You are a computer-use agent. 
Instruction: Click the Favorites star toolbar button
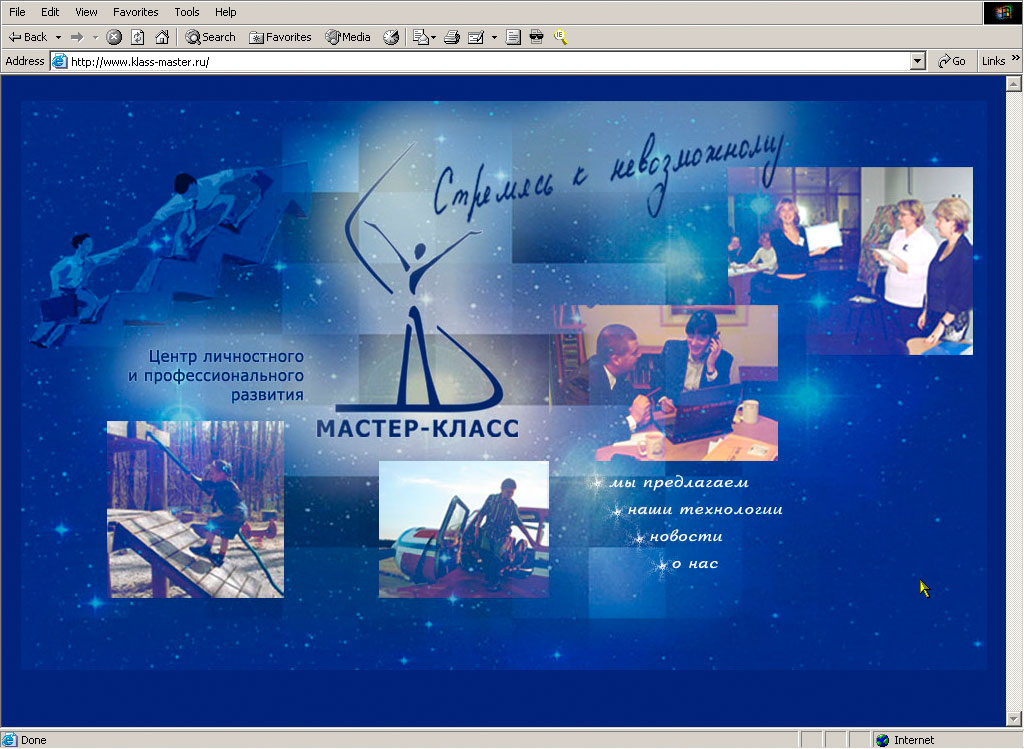pos(280,37)
